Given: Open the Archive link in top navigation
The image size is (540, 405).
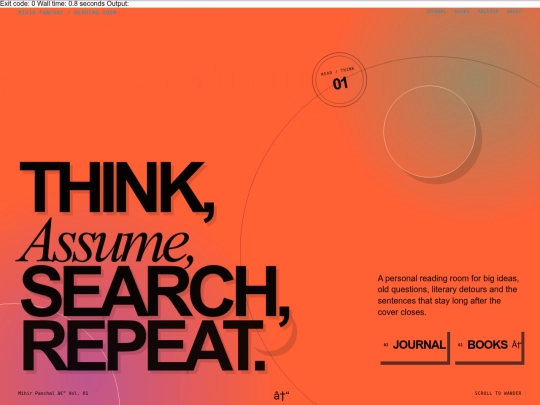Looking at the screenshot, I should 488,12.
